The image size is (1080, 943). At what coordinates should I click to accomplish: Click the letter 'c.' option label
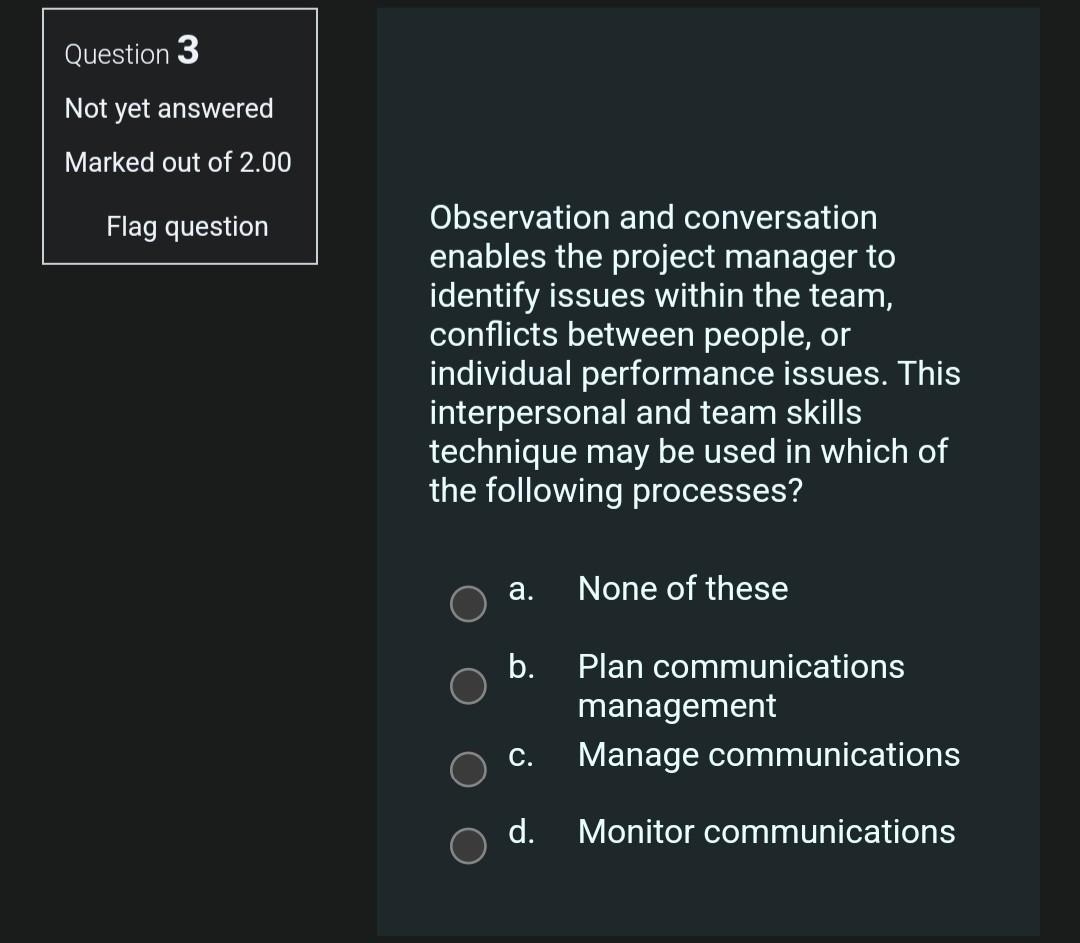520,754
